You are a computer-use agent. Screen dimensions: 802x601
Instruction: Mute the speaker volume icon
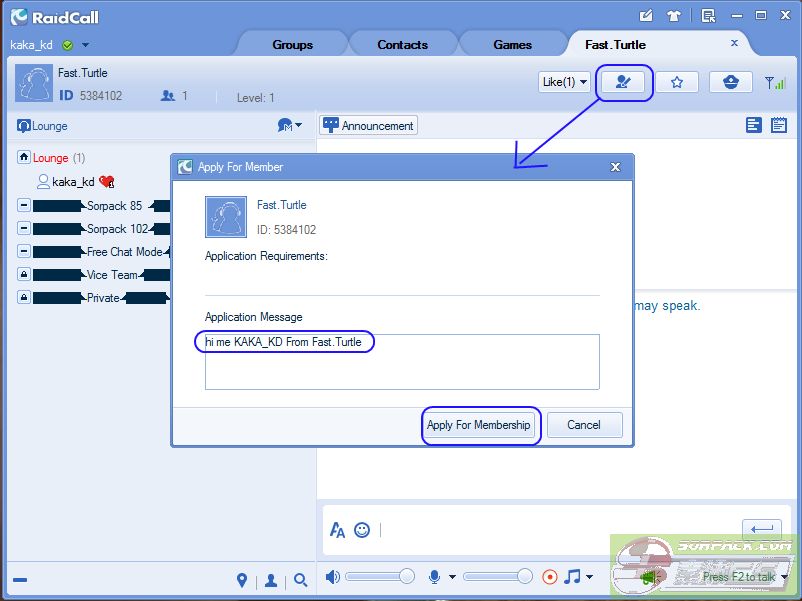[332, 577]
